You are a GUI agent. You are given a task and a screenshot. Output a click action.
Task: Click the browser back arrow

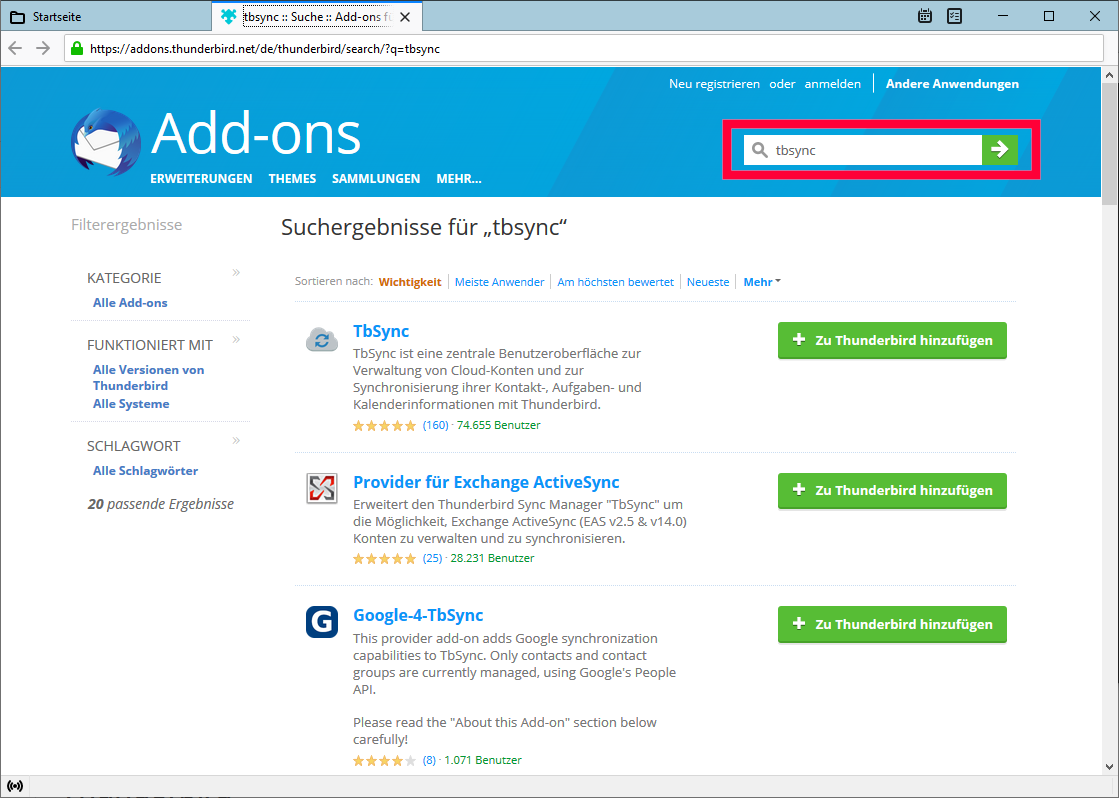[15, 48]
